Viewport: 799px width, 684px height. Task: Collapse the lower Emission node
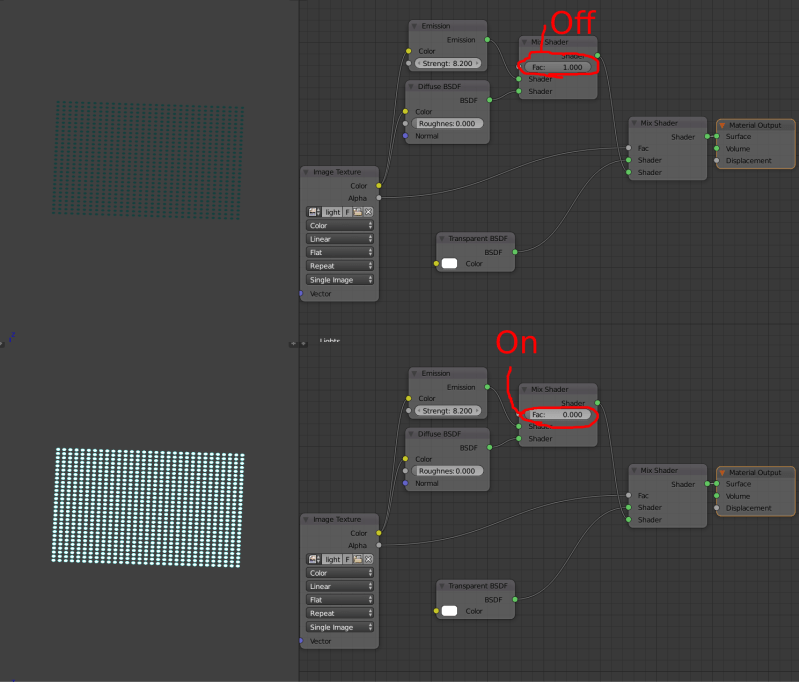coord(415,374)
